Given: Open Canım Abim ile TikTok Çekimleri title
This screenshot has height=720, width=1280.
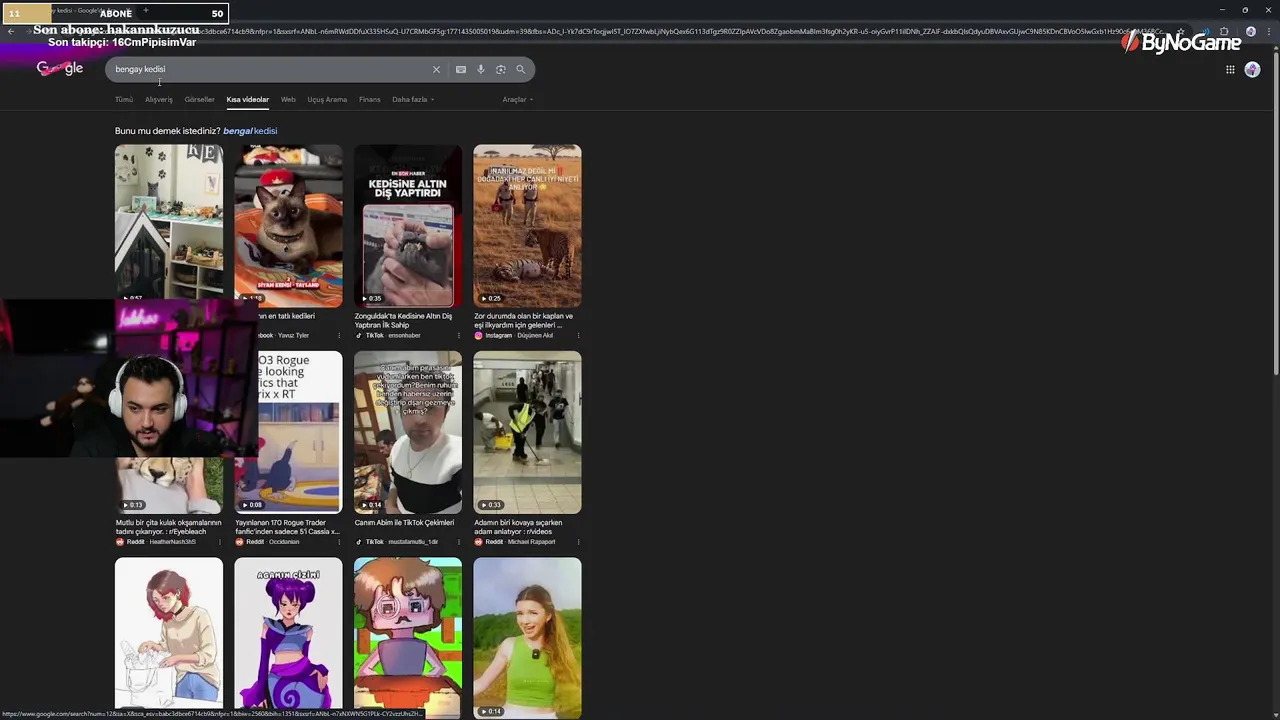Looking at the screenshot, I should 404,522.
